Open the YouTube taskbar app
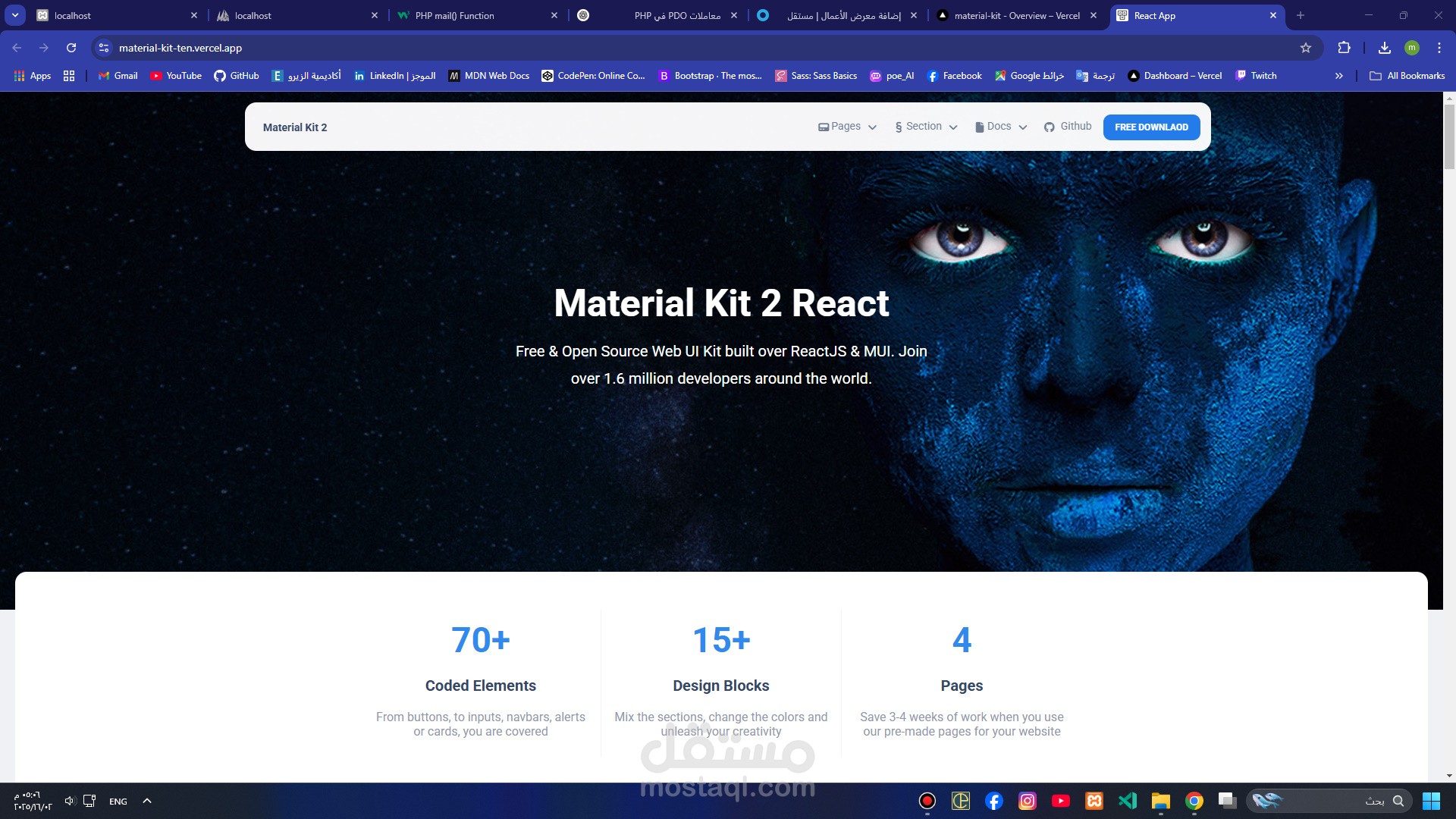This screenshot has height=819, width=1456. coord(1060,801)
